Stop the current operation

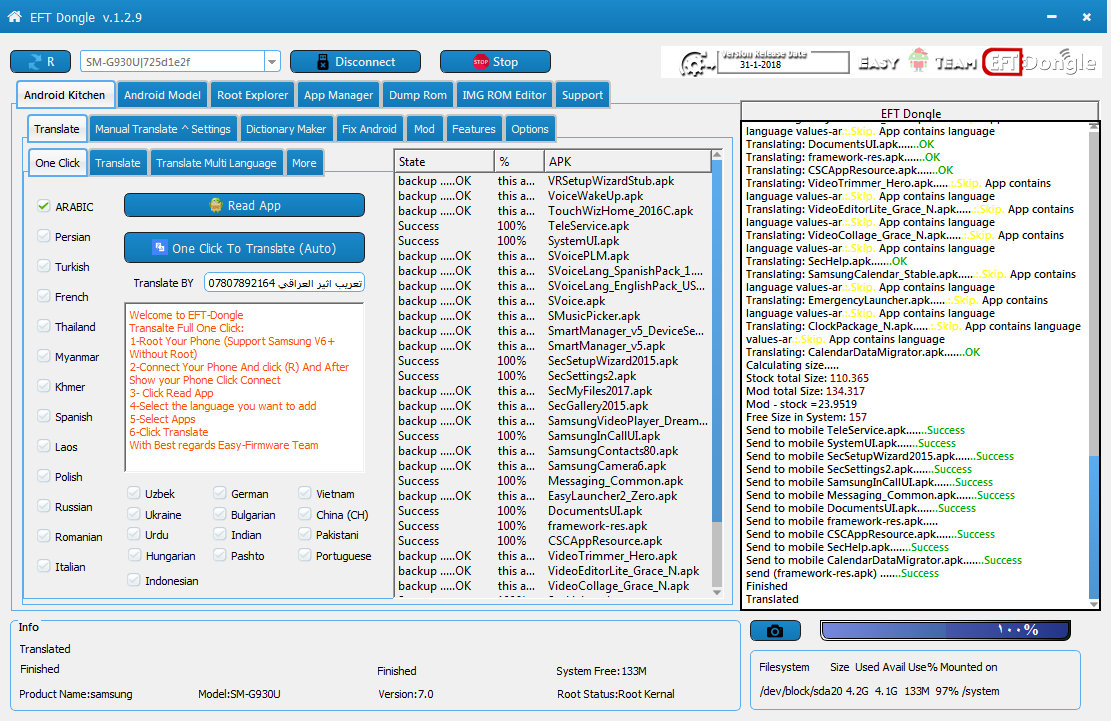pos(495,62)
